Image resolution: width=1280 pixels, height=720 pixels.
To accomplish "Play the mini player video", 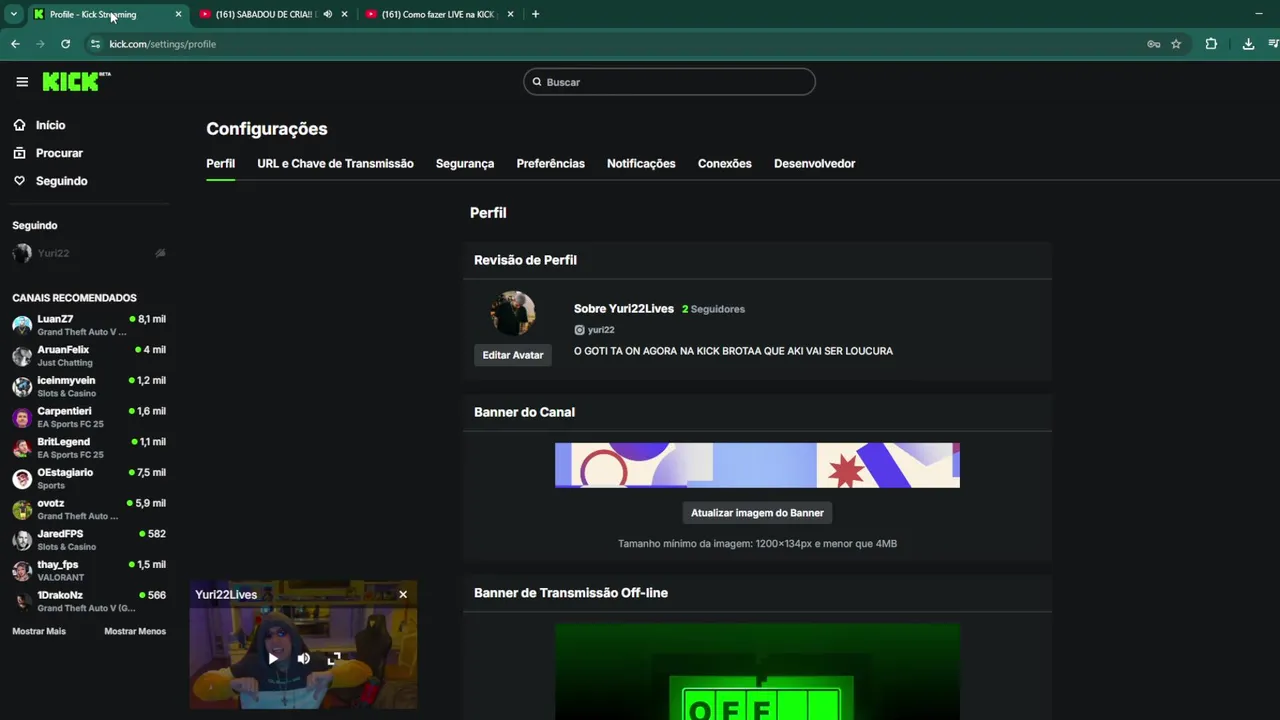I will pyautogui.click(x=273, y=658).
